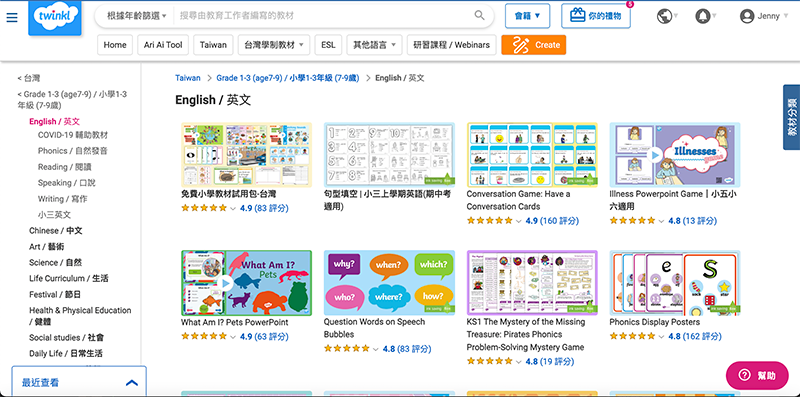Open Phonics Display Posters thumbnail
This screenshot has height=397, width=800.
click(x=675, y=283)
